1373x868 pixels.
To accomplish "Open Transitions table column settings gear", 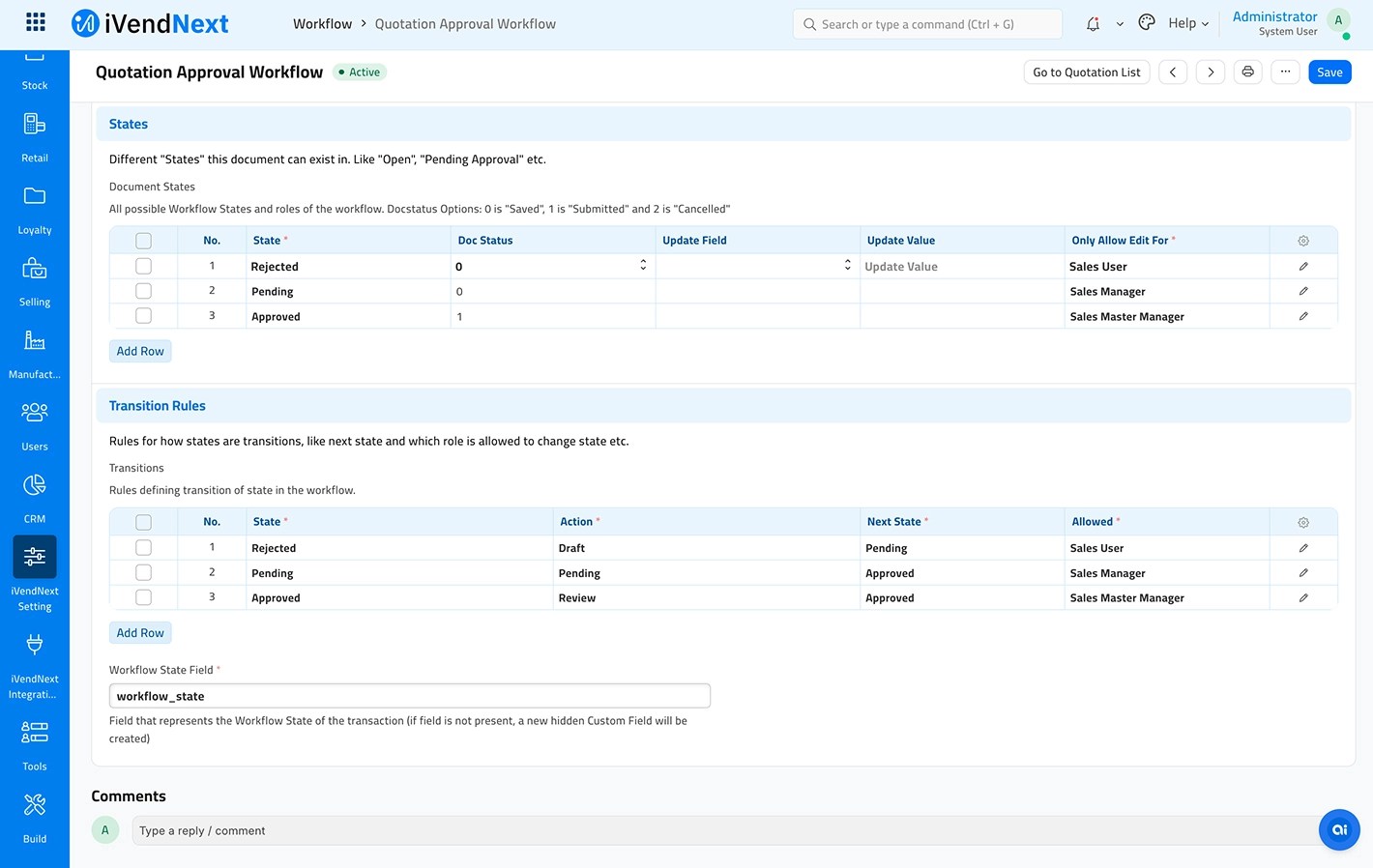I will pyautogui.click(x=1303, y=522).
